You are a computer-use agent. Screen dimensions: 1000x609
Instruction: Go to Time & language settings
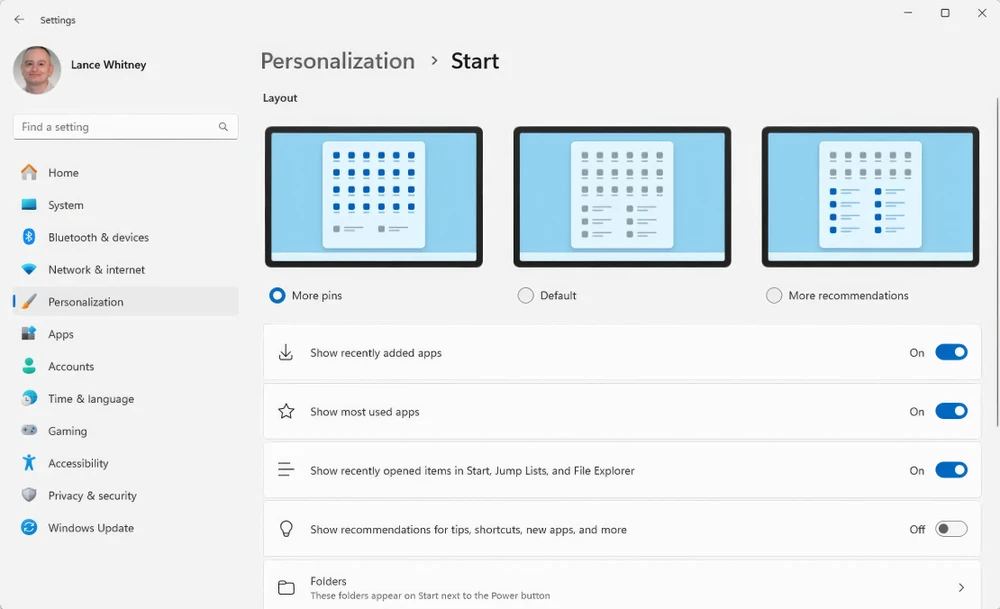coord(90,399)
